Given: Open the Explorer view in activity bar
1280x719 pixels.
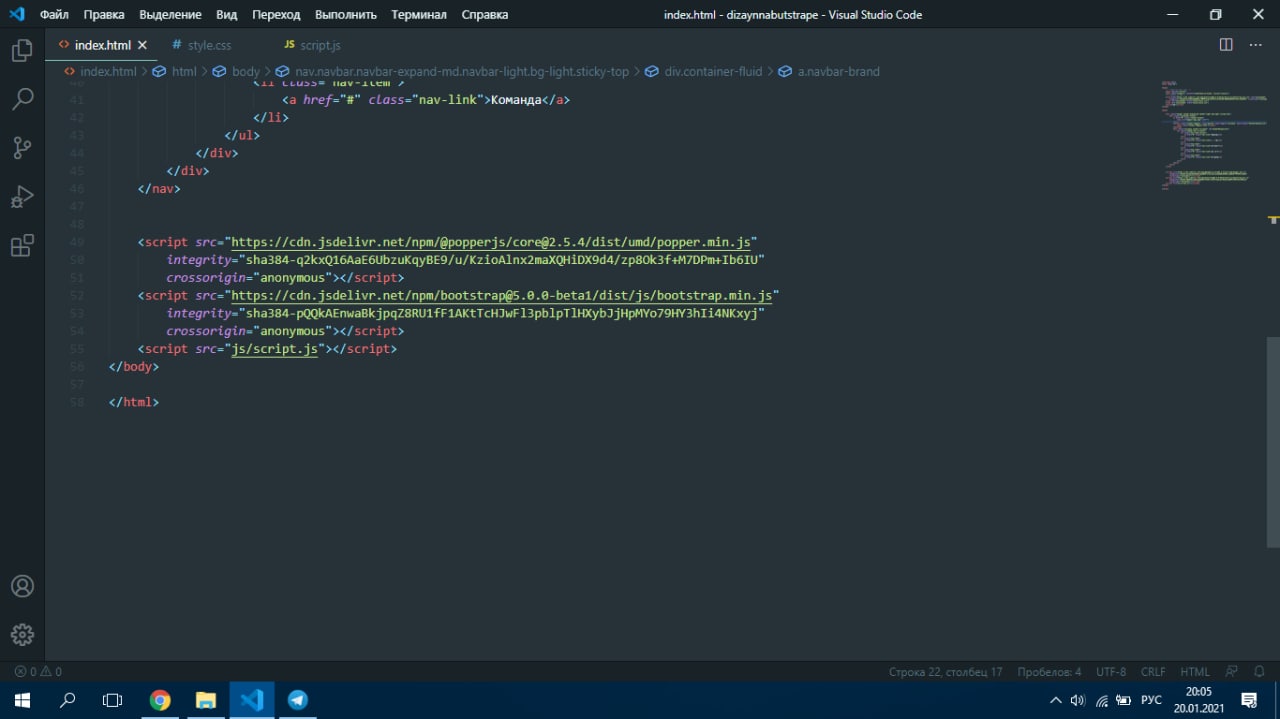Looking at the screenshot, I should click(22, 51).
